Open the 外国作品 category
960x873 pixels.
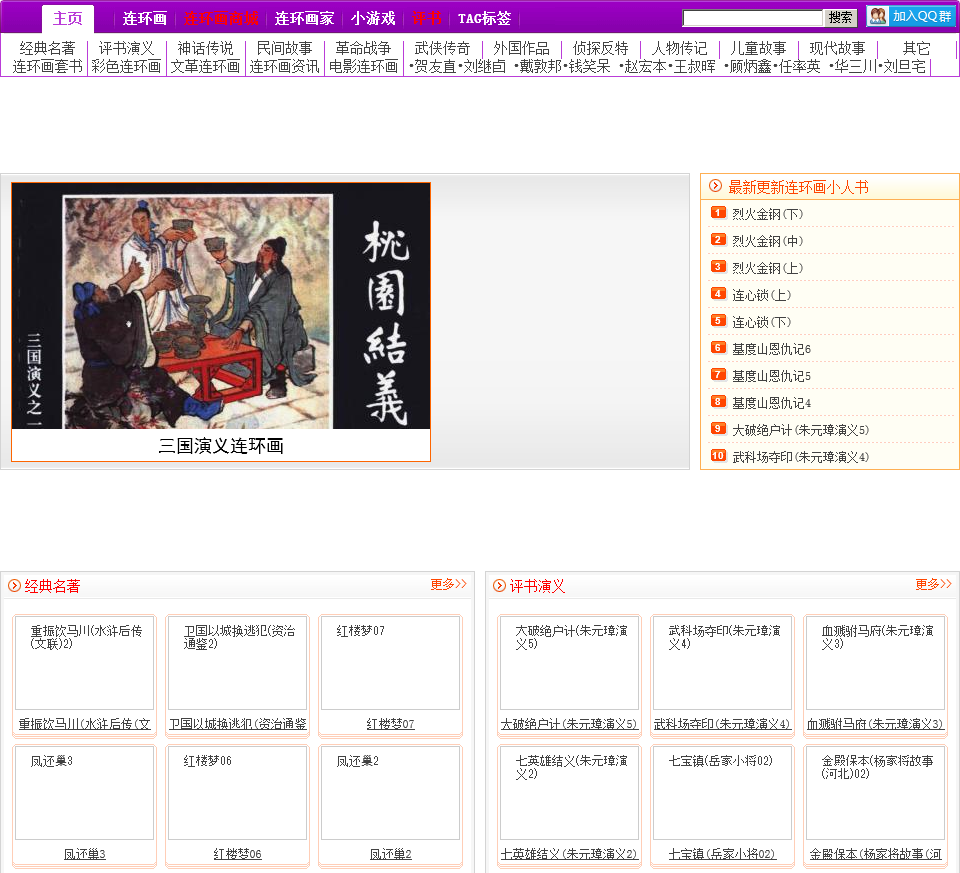pyautogui.click(x=521, y=48)
